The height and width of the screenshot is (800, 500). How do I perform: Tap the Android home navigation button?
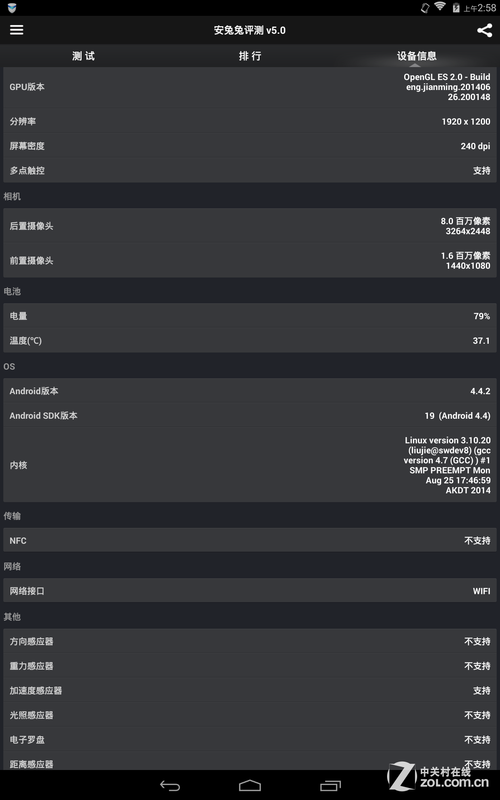pyautogui.click(x=249, y=786)
